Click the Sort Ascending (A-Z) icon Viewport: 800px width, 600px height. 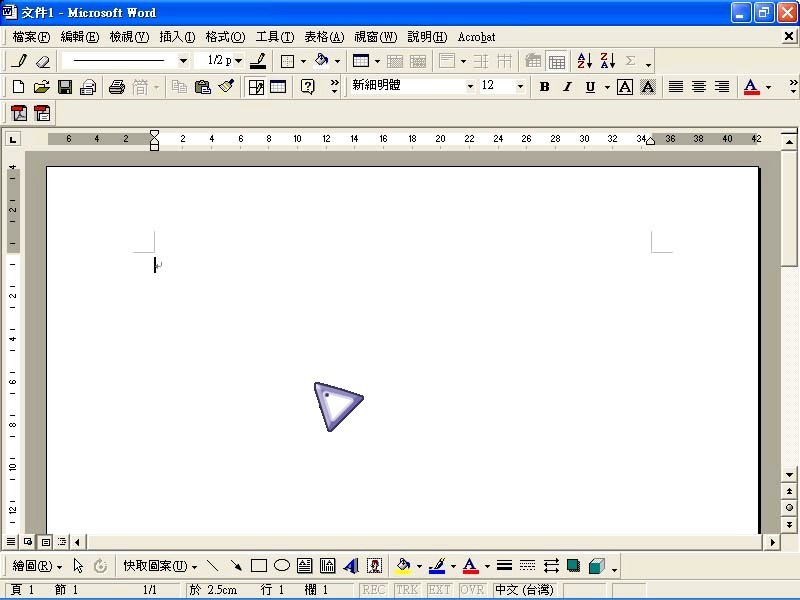pos(585,61)
